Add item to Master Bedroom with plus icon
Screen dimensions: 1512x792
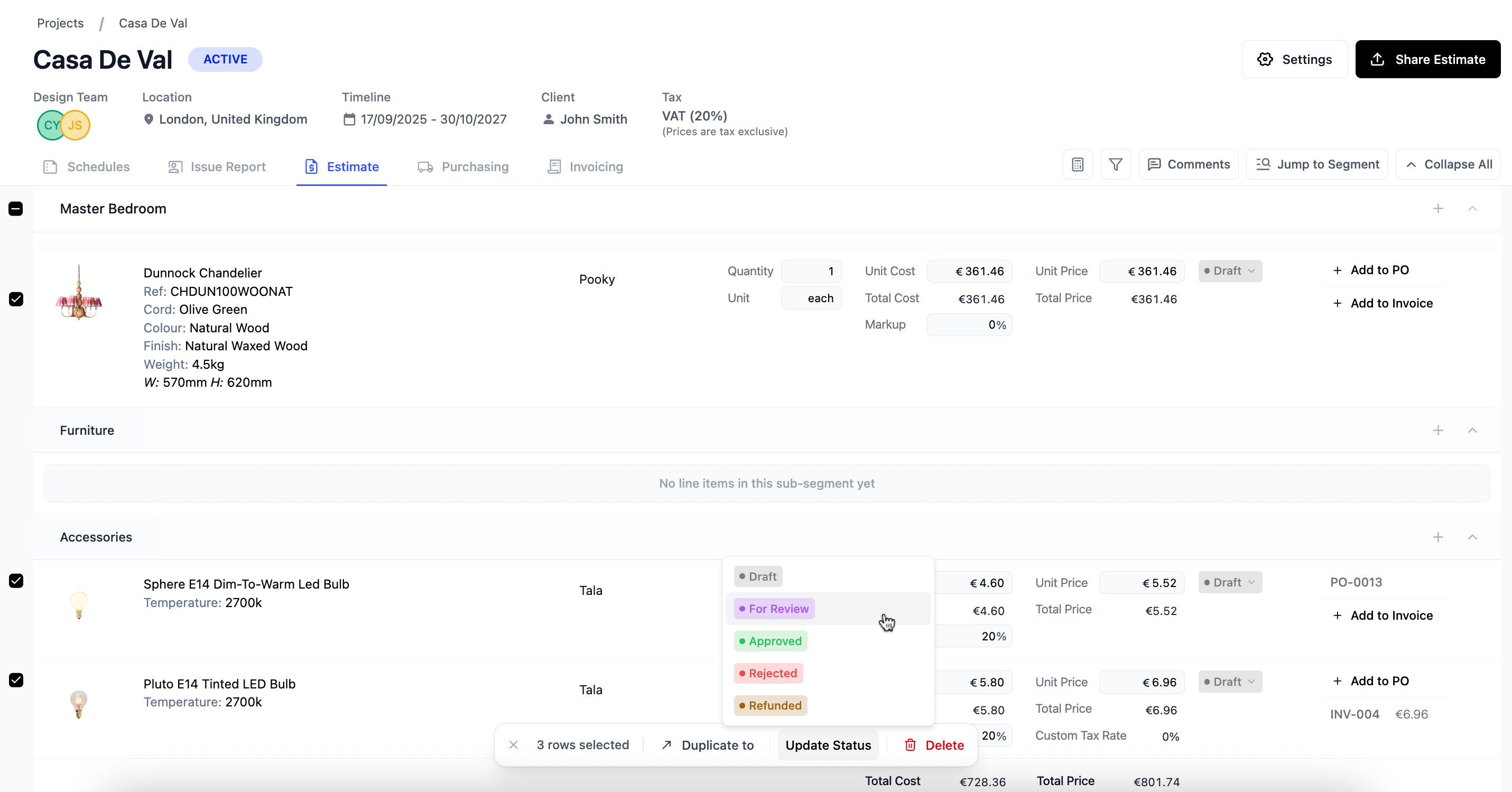click(1438, 209)
